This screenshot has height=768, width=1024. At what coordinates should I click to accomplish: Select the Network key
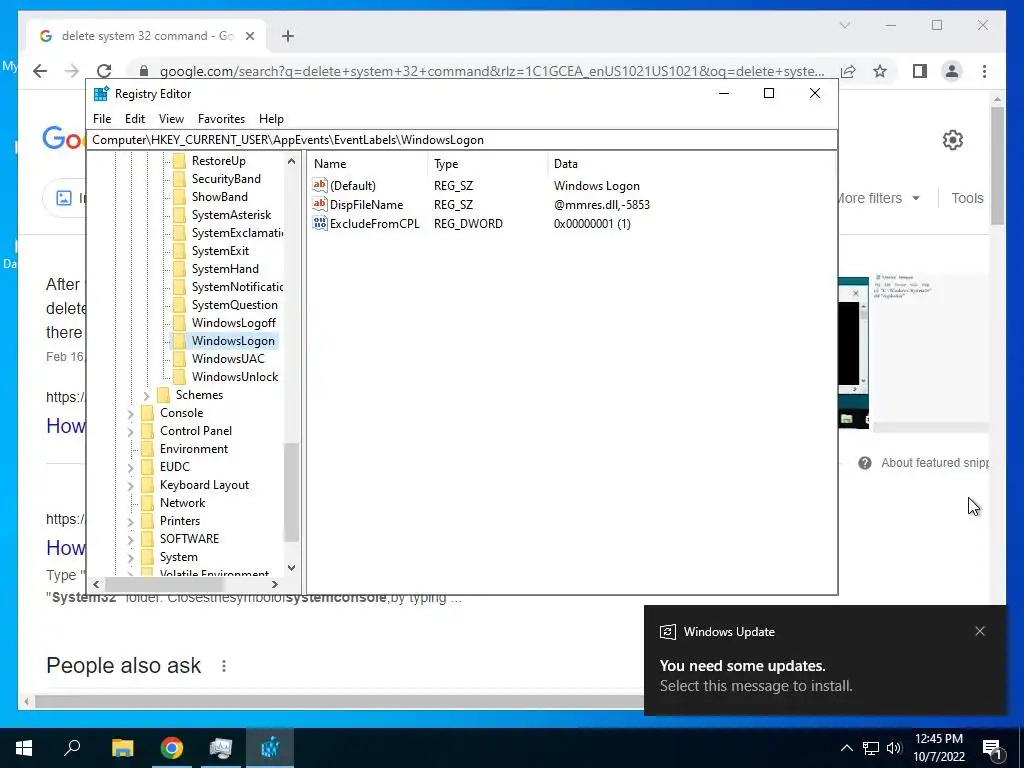click(x=182, y=503)
